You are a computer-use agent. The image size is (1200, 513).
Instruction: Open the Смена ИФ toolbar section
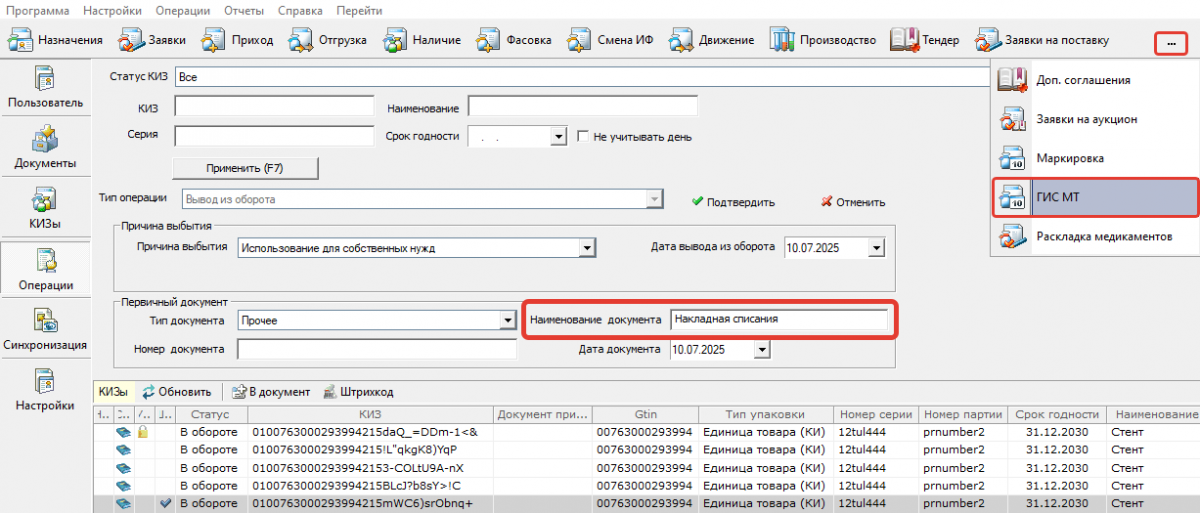(x=611, y=40)
